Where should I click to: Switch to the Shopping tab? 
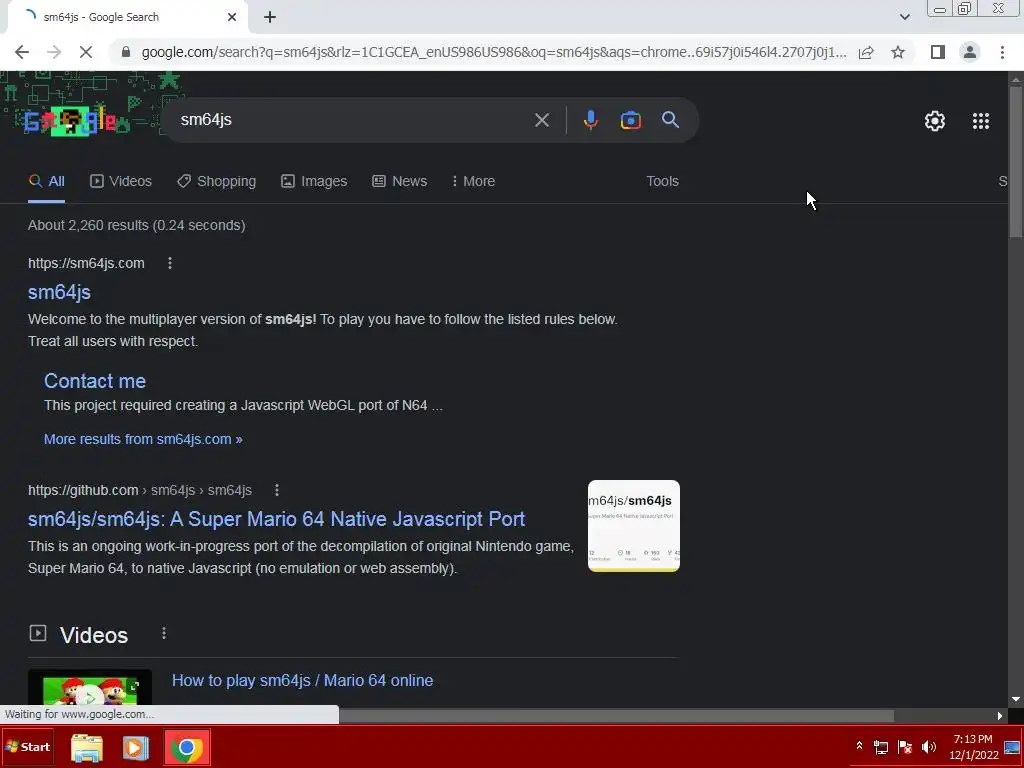pyautogui.click(x=216, y=182)
